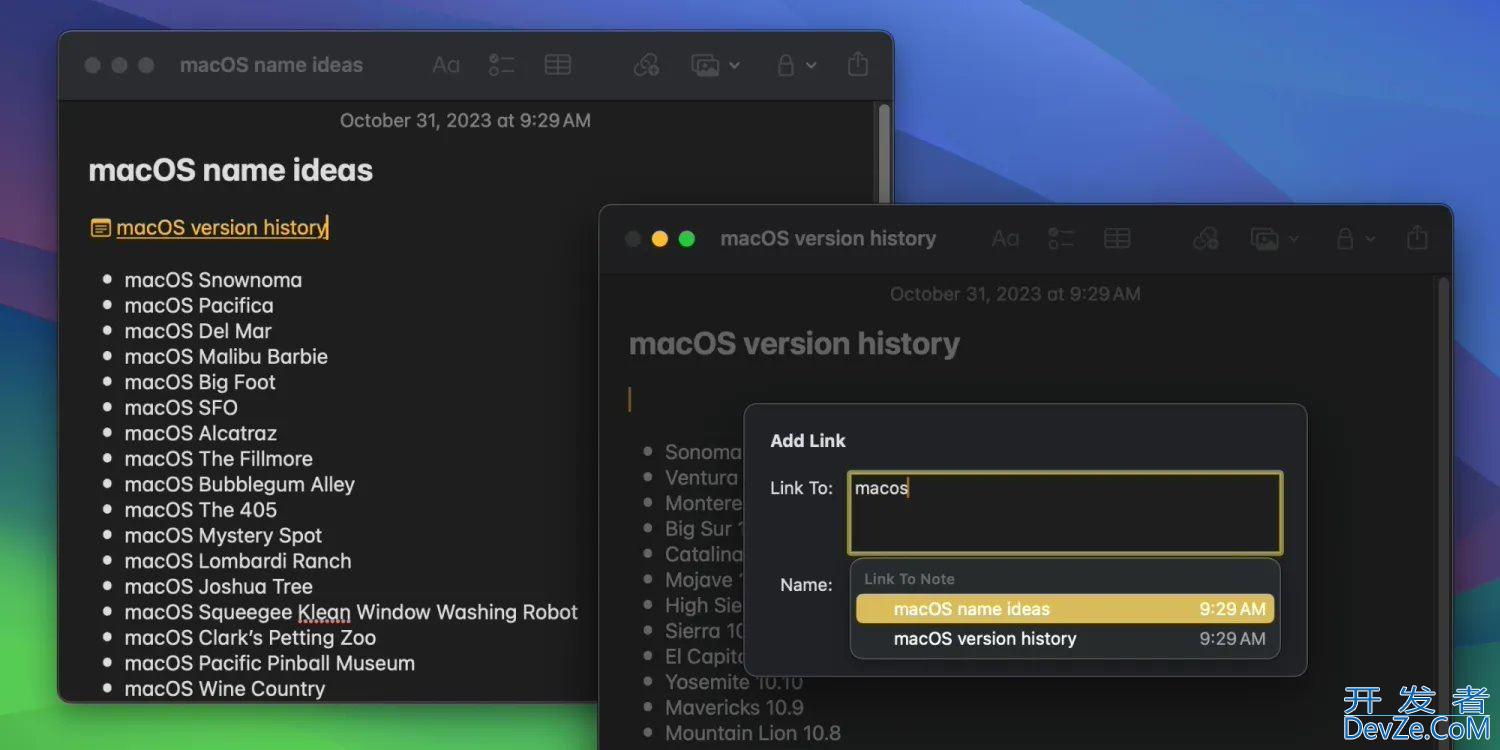The height and width of the screenshot is (750, 1500).
Task: Click 'macOS The 405' list item
Action: 201,510
